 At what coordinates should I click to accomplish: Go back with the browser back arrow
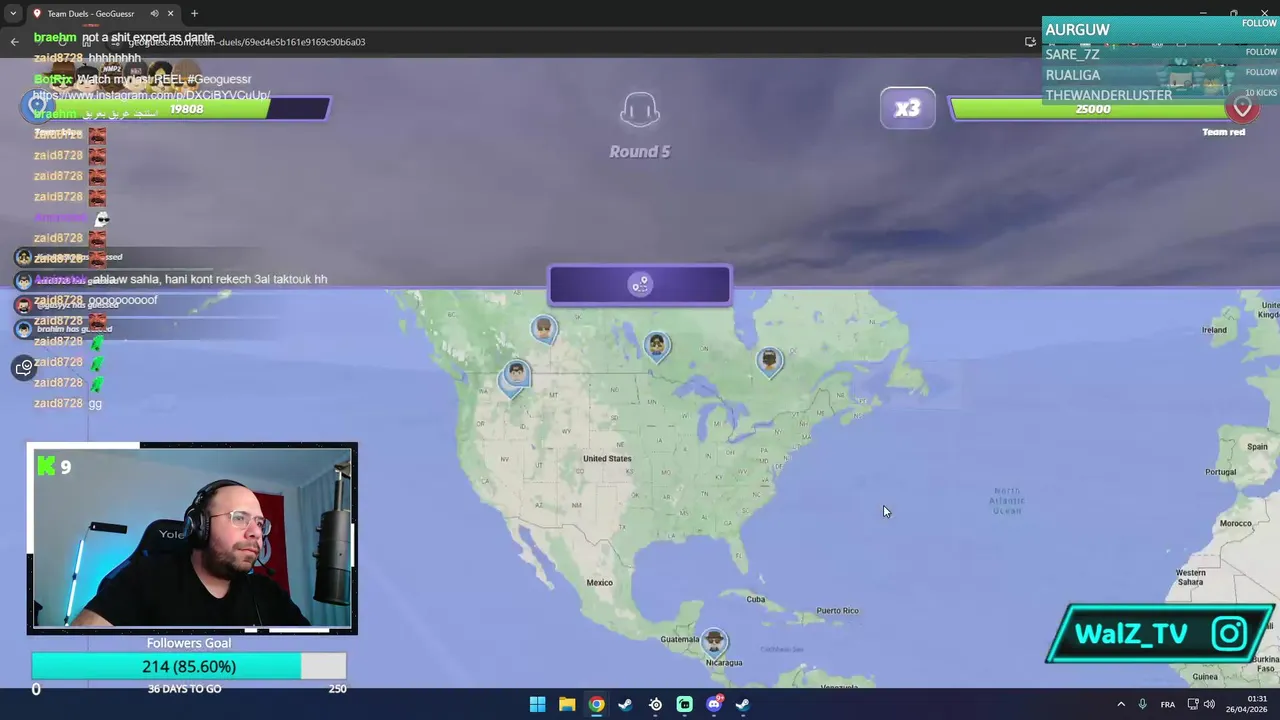tap(14, 42)
